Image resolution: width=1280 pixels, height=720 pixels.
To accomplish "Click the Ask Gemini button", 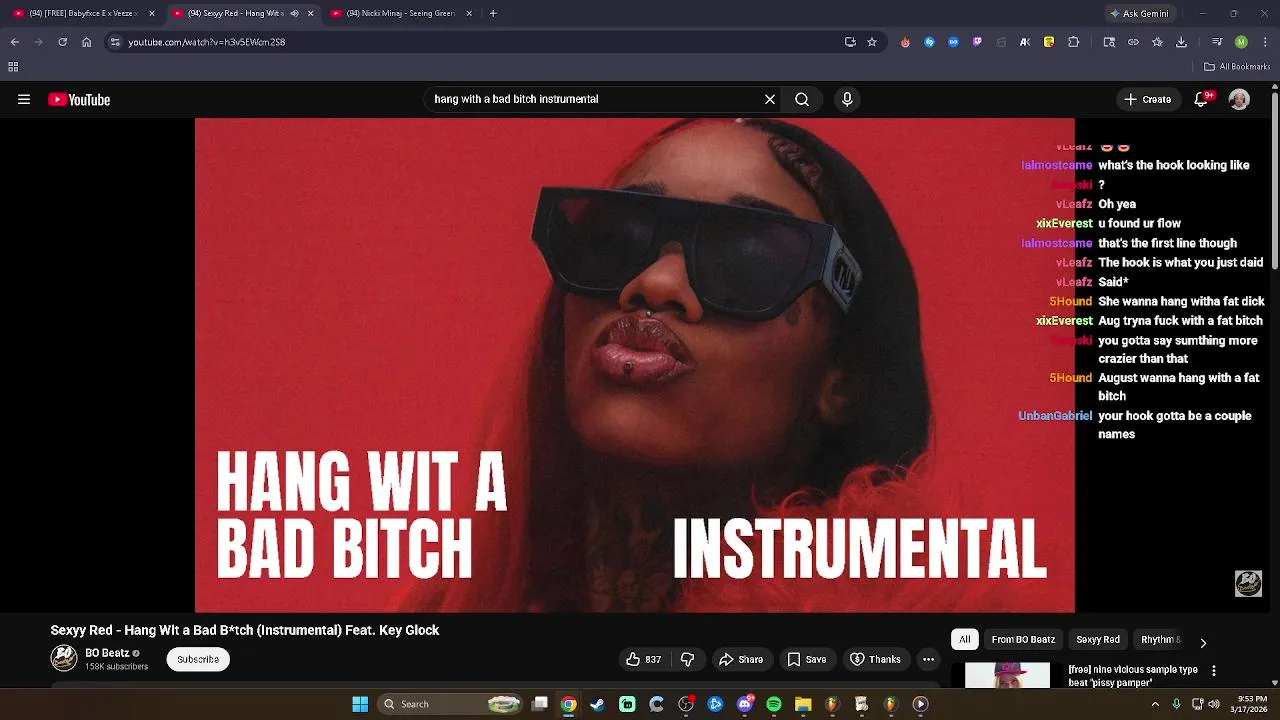I will tap(1139, 13).
